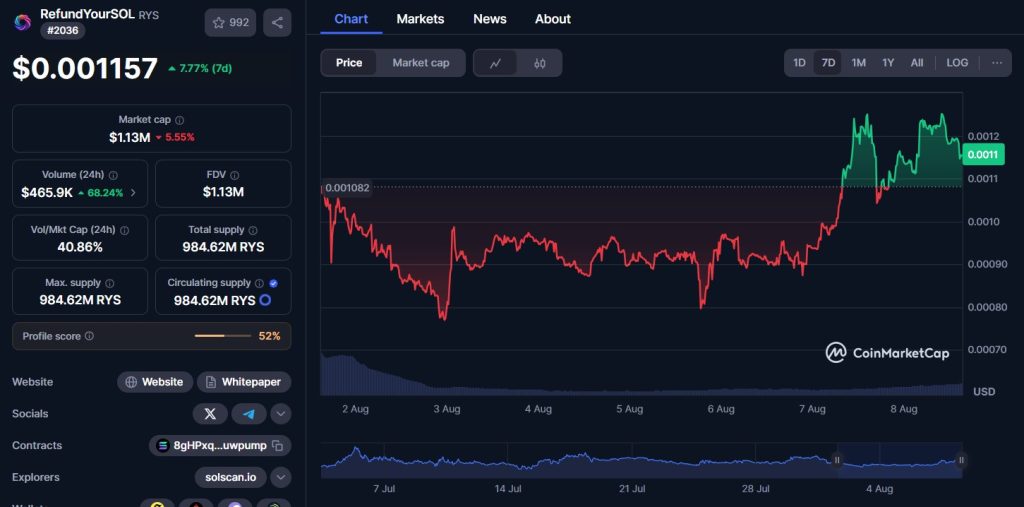Copy the contract address icon
The image size is (1024, 507).
[x=278, y=446]
